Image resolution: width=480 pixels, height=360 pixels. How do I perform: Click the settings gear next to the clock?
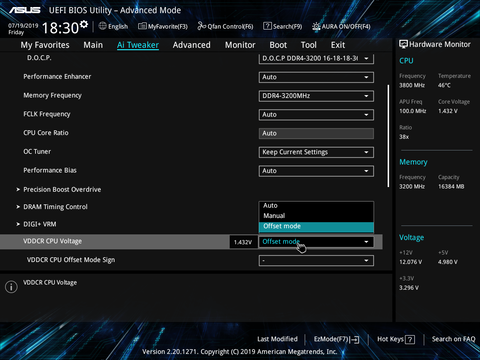[84, 24]
